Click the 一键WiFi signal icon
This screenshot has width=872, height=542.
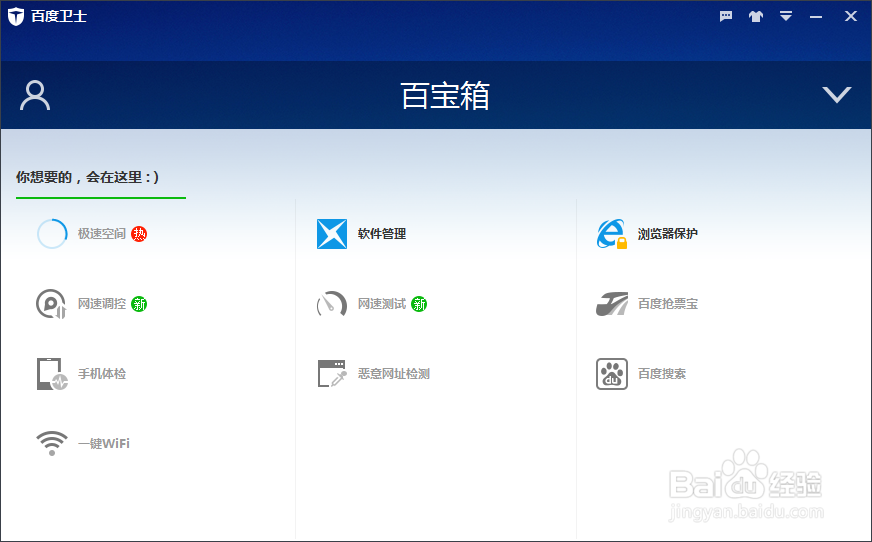(x=52, y=444)
